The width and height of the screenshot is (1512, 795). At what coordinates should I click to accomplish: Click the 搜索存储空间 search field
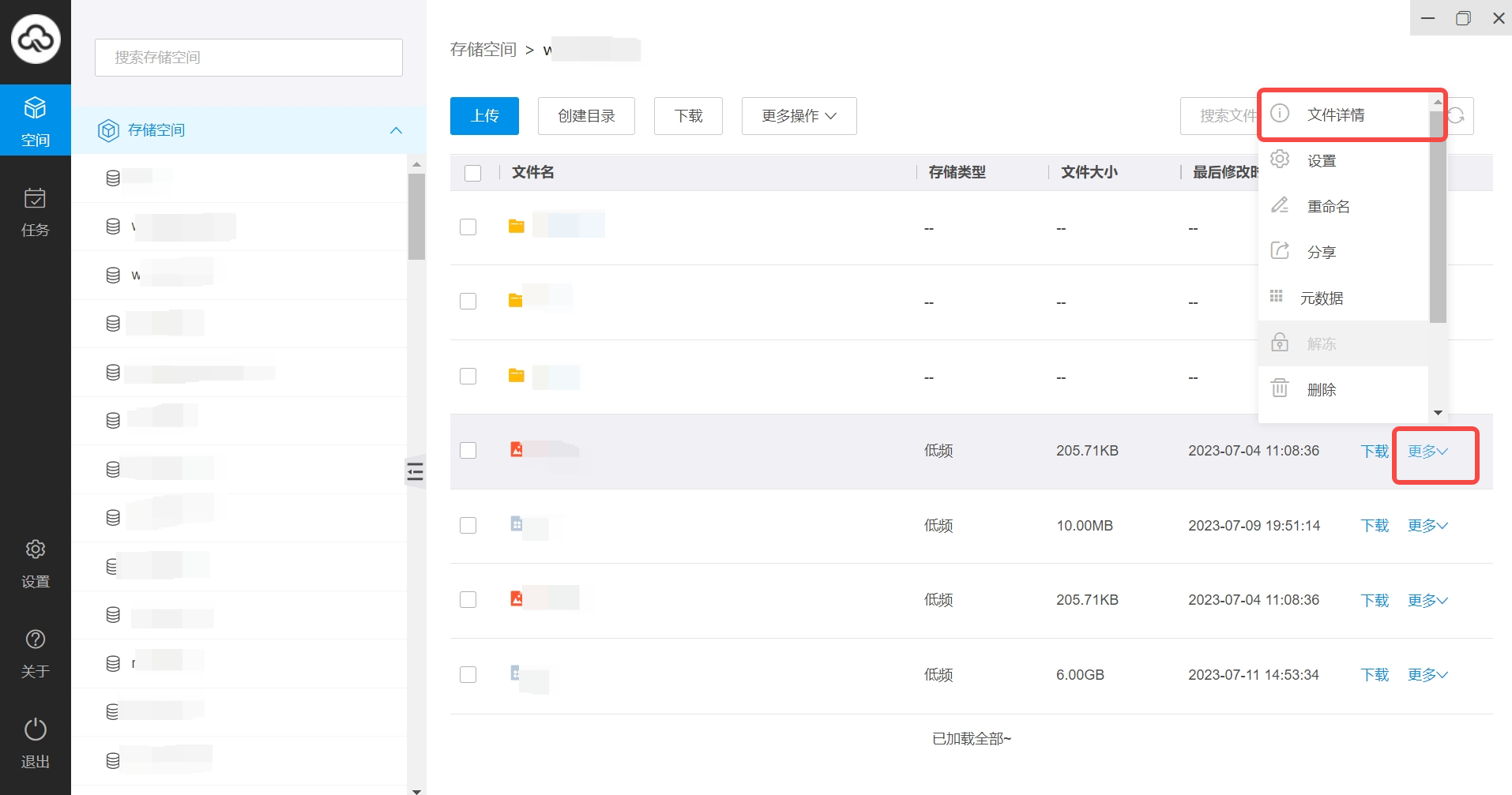249,58
